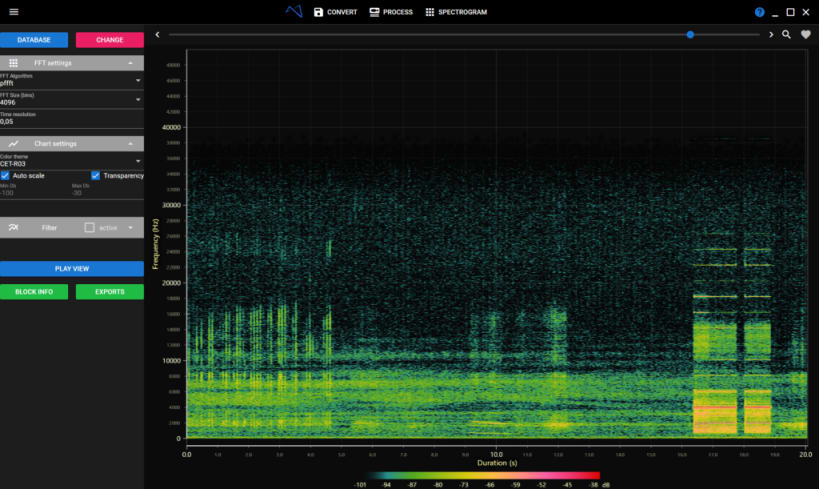
Task: Open the Process tab
Action: [x=391, y=12]
